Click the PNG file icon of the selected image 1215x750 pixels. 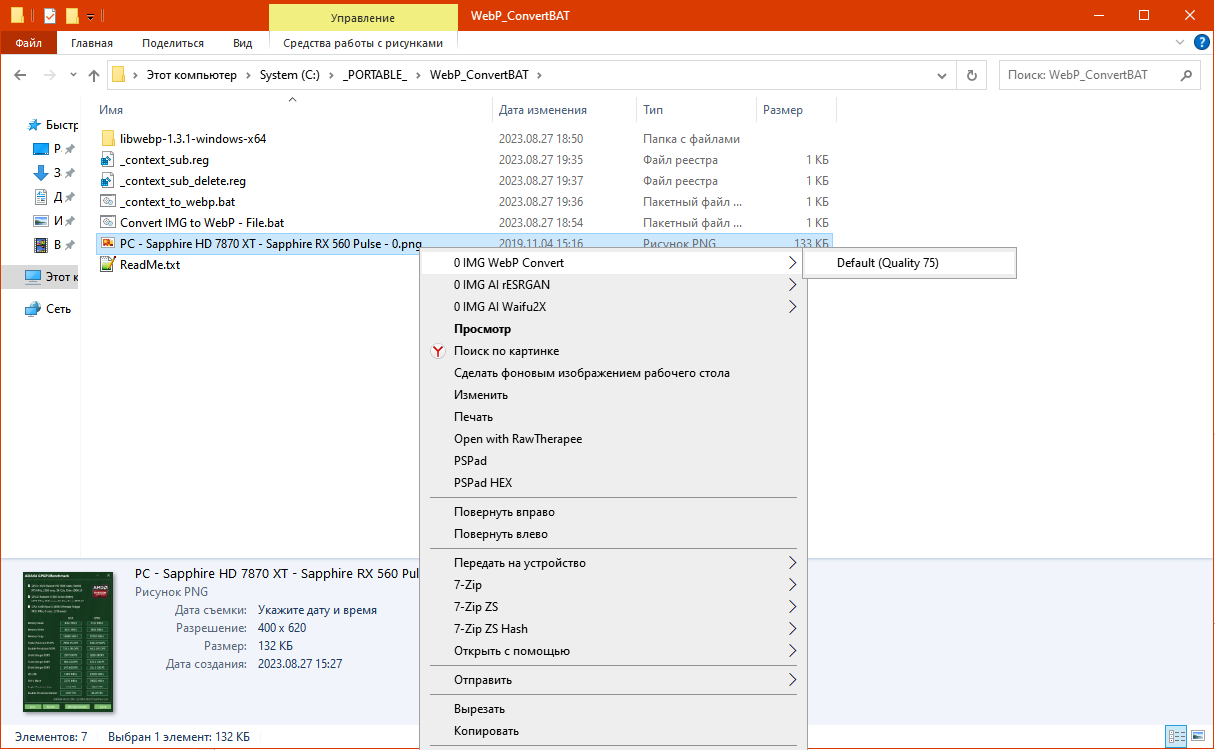[x=108, y=244]
